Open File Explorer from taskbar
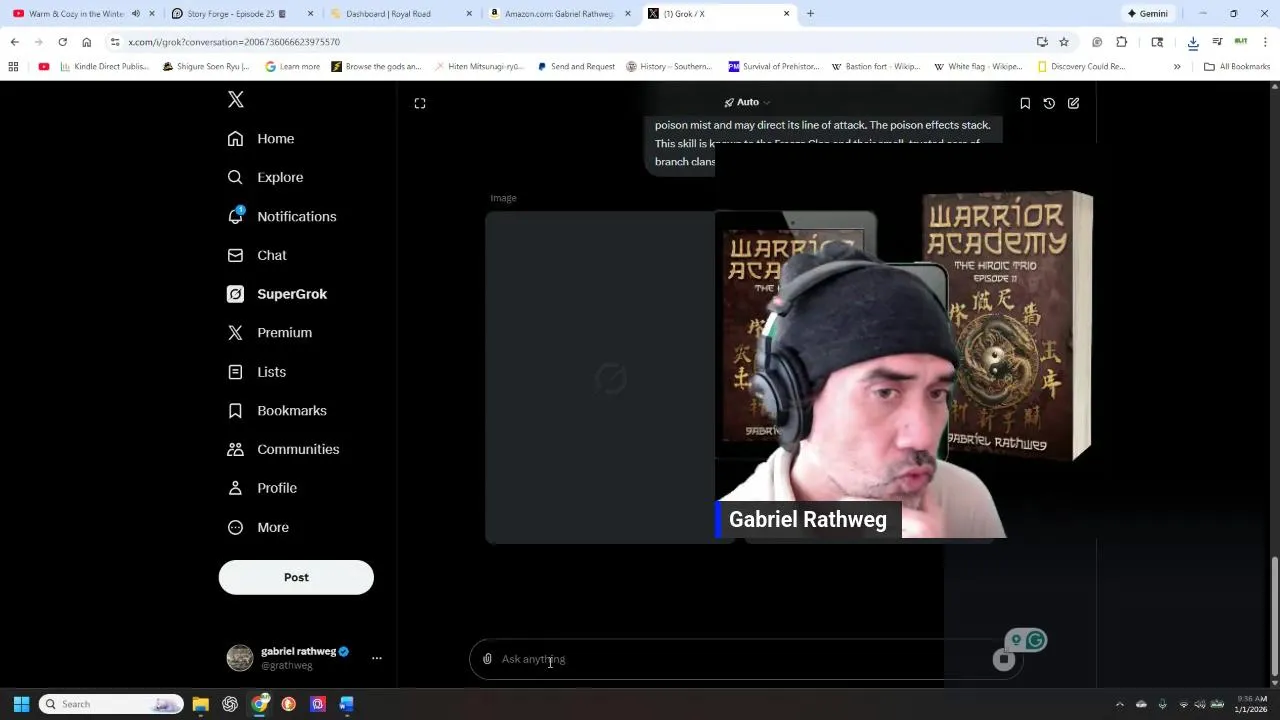This screenshot has width=1280, height=720. (200, 704)
